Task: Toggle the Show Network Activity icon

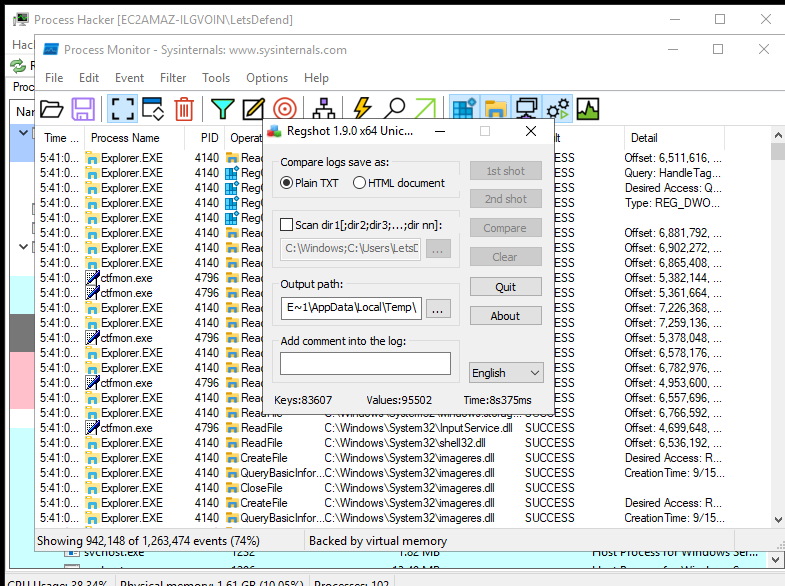Action: (x=527, y=109)
